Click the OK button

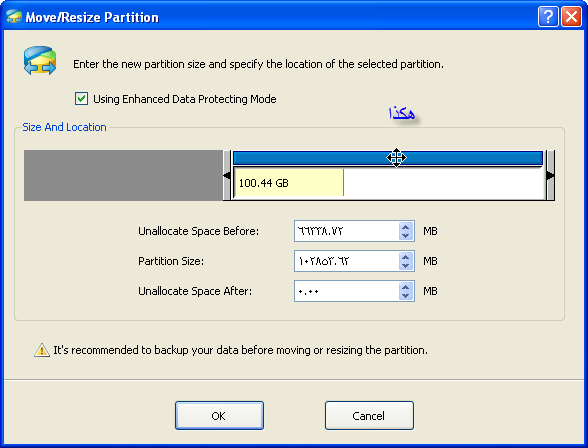(219, 416)
